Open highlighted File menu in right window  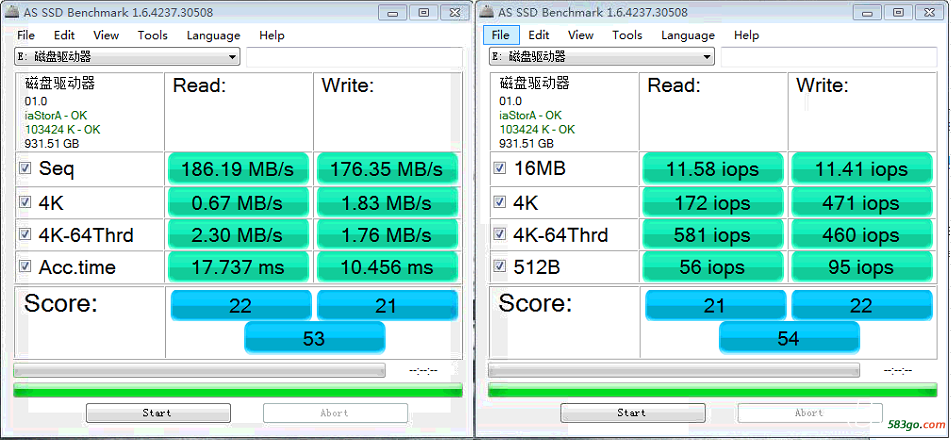coord(501,35)
